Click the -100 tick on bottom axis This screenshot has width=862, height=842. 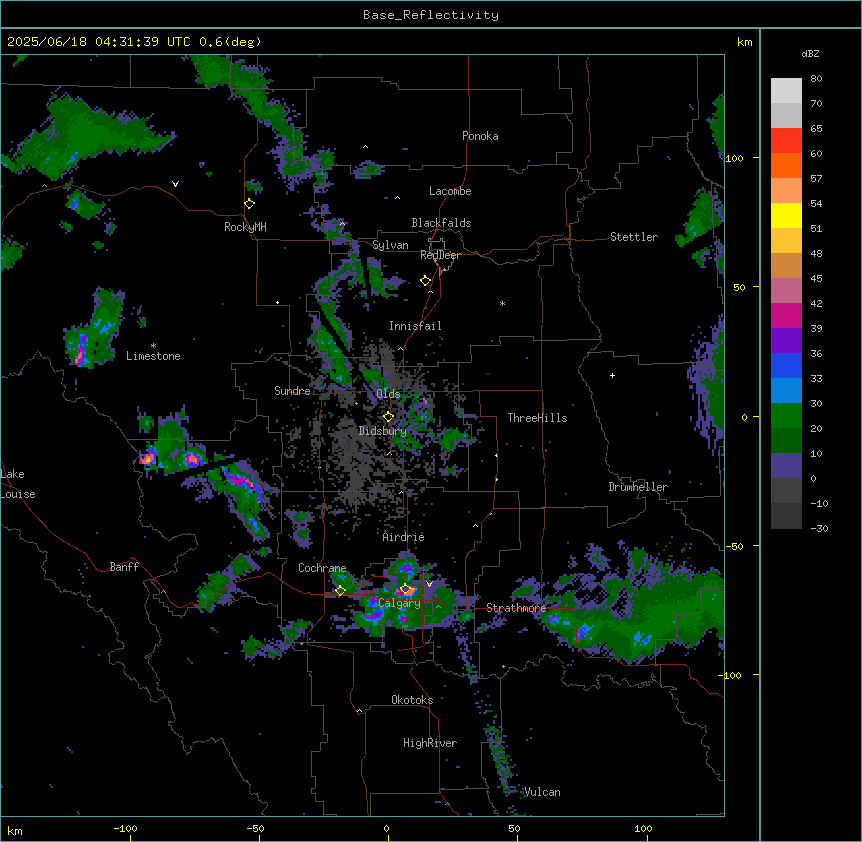click(x=125, y=828)
